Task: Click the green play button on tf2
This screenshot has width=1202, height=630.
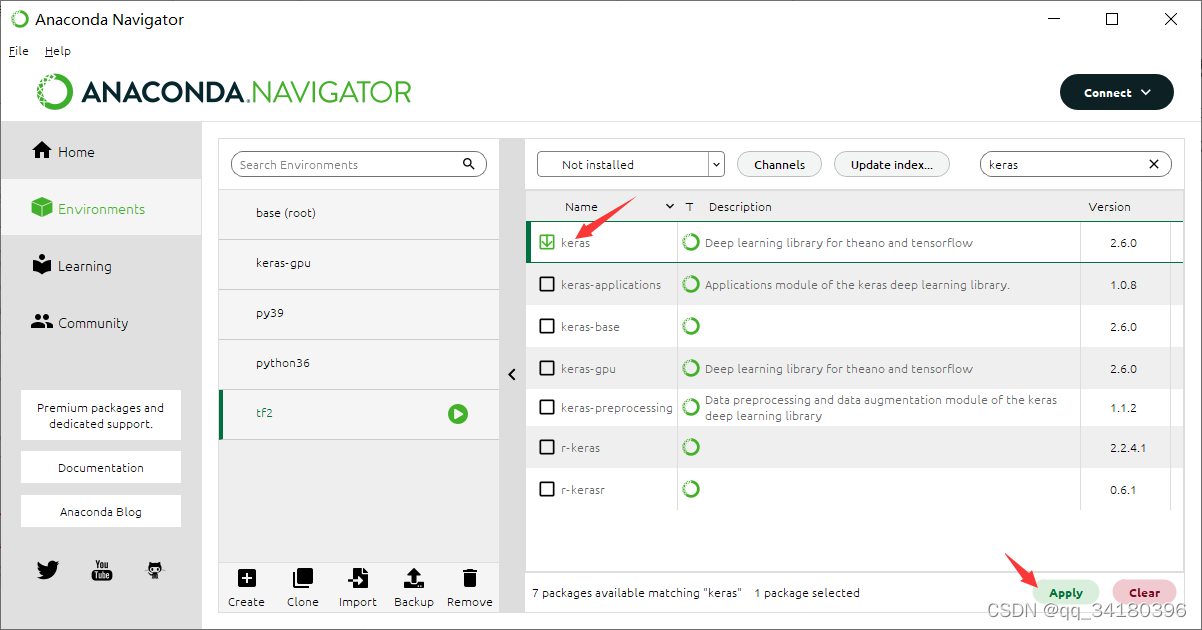Action: point(458,413)
